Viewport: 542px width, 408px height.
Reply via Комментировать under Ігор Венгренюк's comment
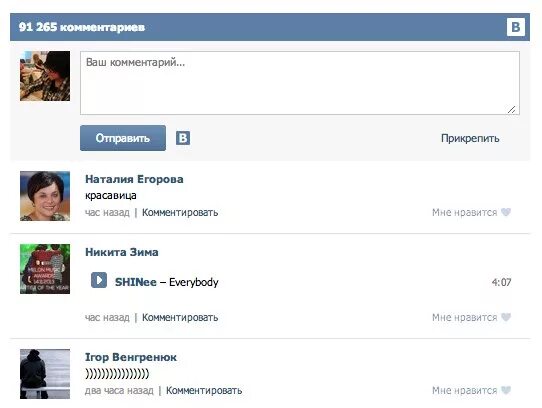204,390
